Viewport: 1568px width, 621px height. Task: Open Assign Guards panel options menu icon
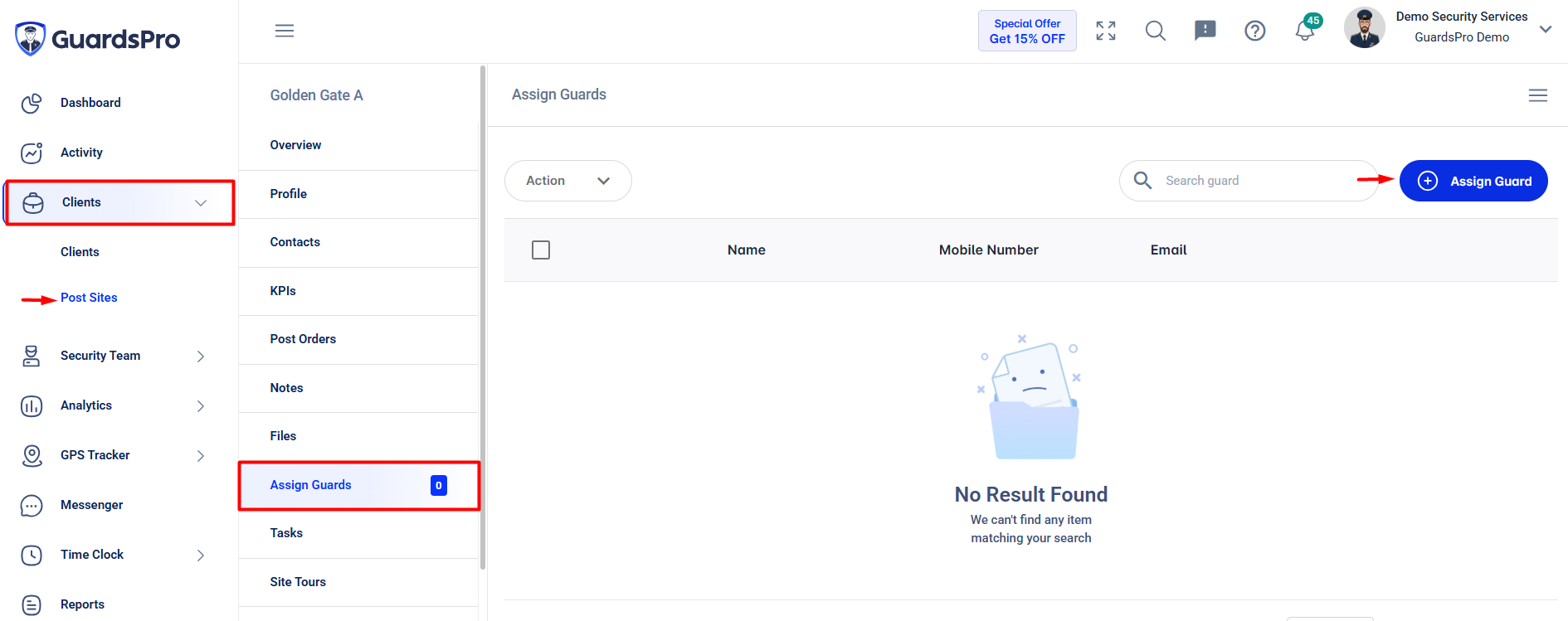[x=1538, y=95]
